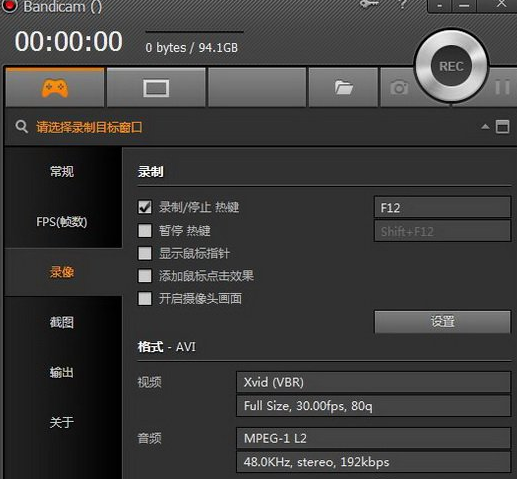Click the Shift+F12 pause hotkey field
Image resolution: width=517 pixels, height=479 pixels.
point(442,231)
